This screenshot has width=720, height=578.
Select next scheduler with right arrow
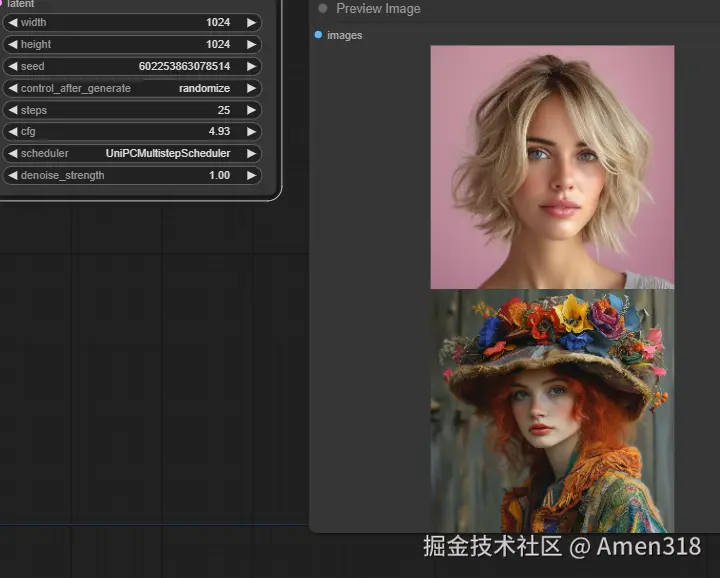[x=251, y=154]
